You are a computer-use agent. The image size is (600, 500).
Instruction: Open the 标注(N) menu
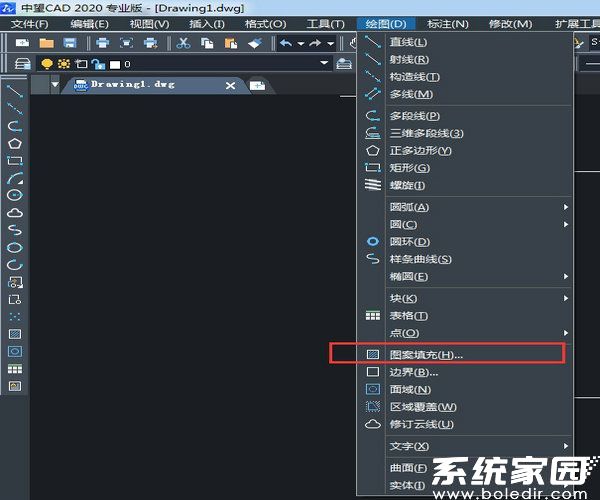click(x=447, y=24)
